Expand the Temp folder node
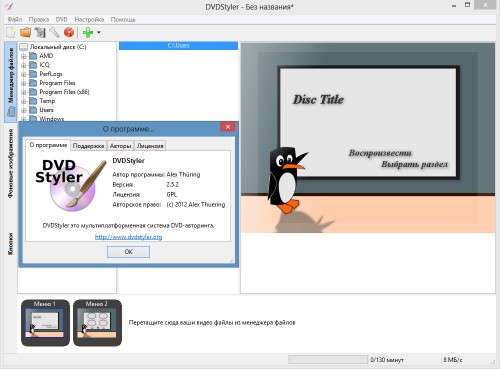Screen dimensions: 500x369 point(24,101)
